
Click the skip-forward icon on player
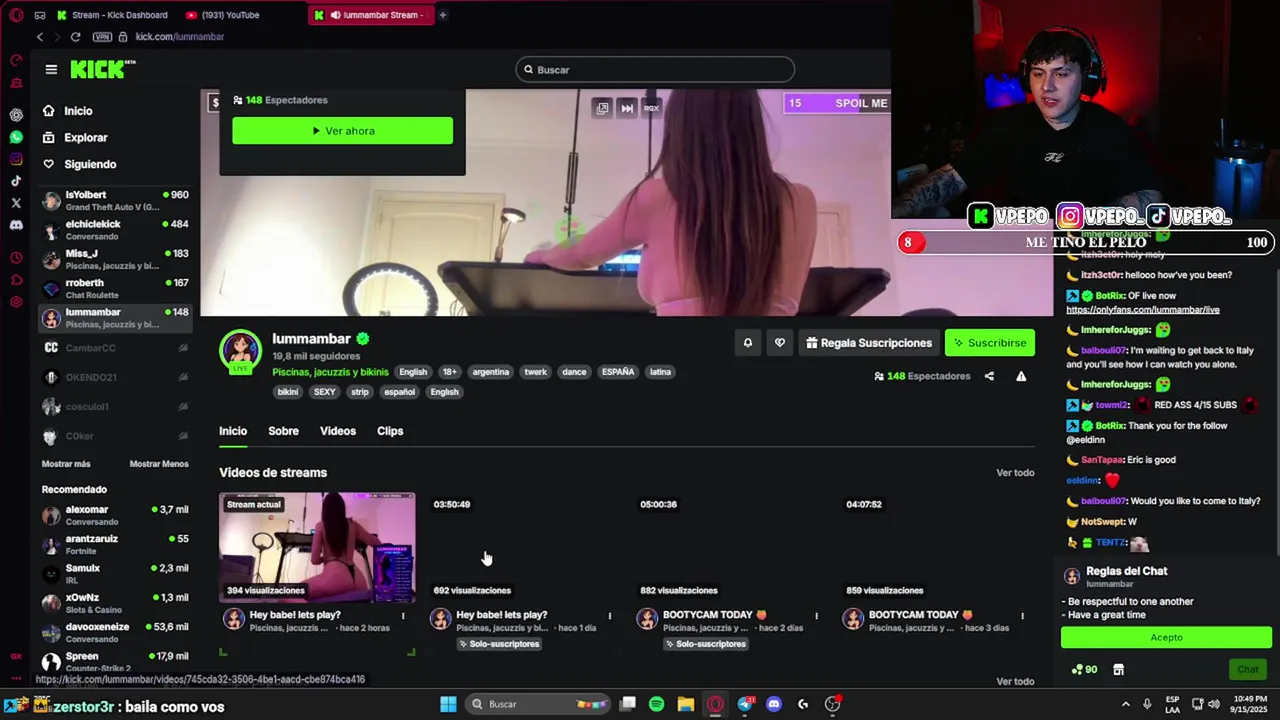pyautogui.click(x=627, y=108)
